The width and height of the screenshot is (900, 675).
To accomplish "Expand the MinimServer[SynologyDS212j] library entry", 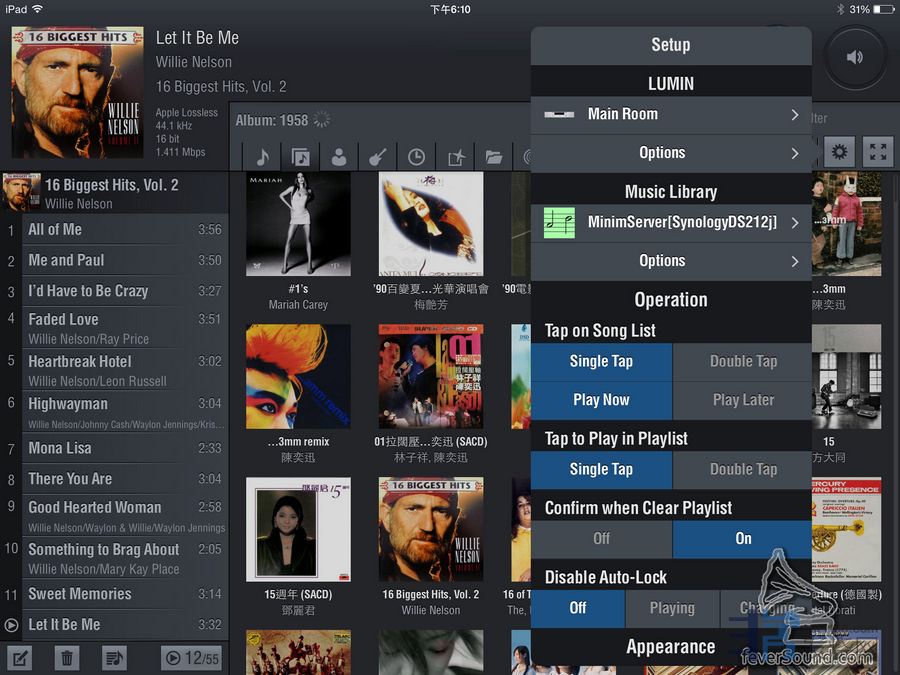I will coord(670,222).
